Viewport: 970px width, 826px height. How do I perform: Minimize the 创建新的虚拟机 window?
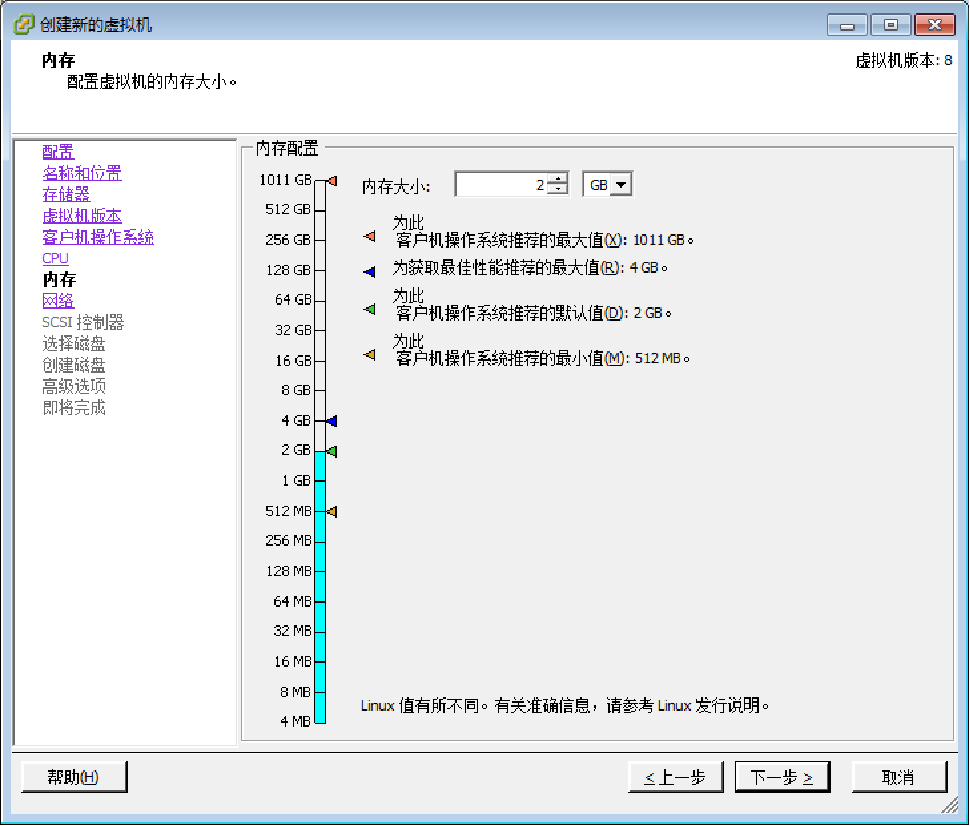pyautogui.click(x=848, y=25)
